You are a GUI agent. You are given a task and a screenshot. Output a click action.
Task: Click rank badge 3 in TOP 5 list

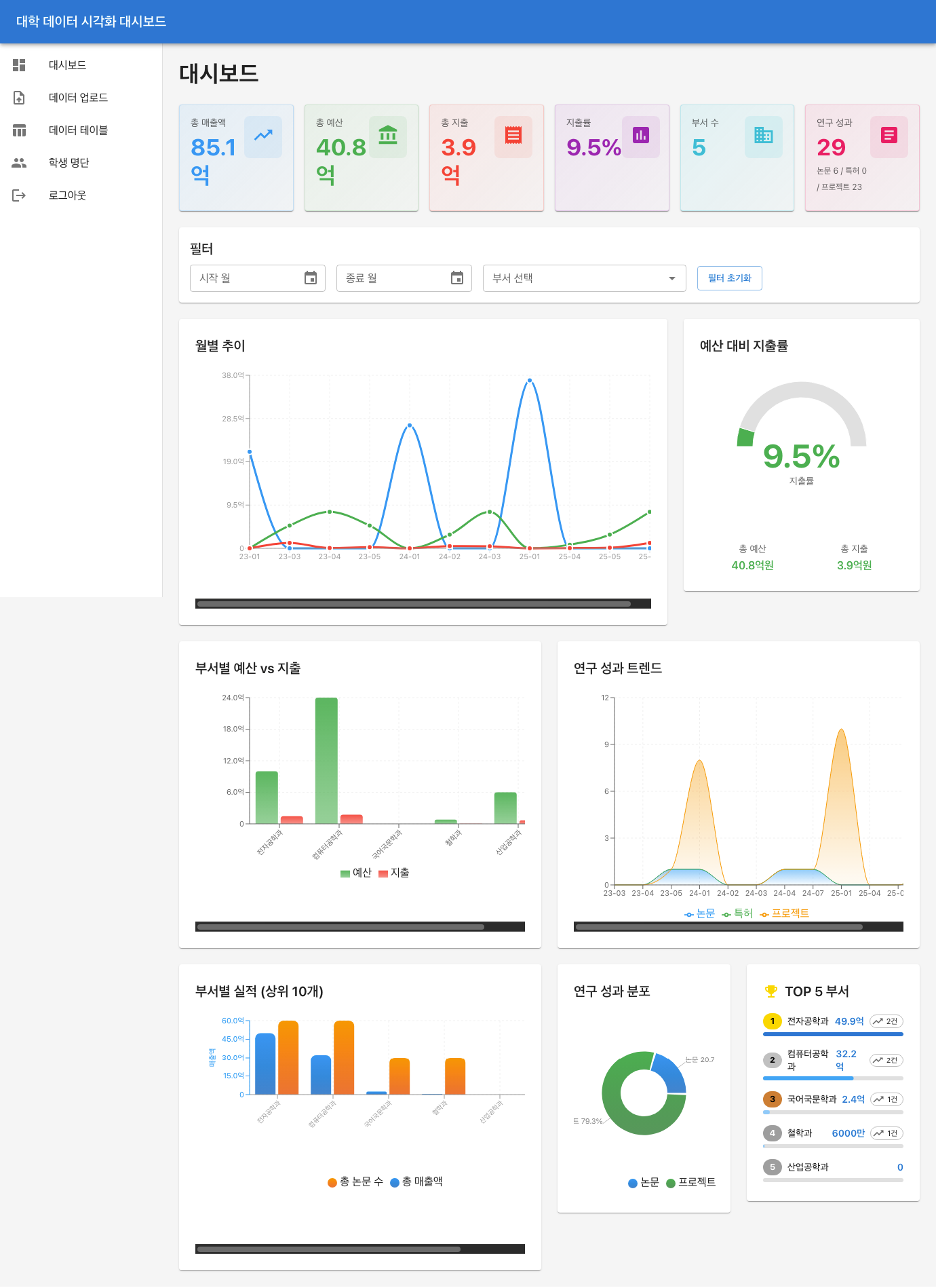pyautogui.click(x=772, y=1099)
